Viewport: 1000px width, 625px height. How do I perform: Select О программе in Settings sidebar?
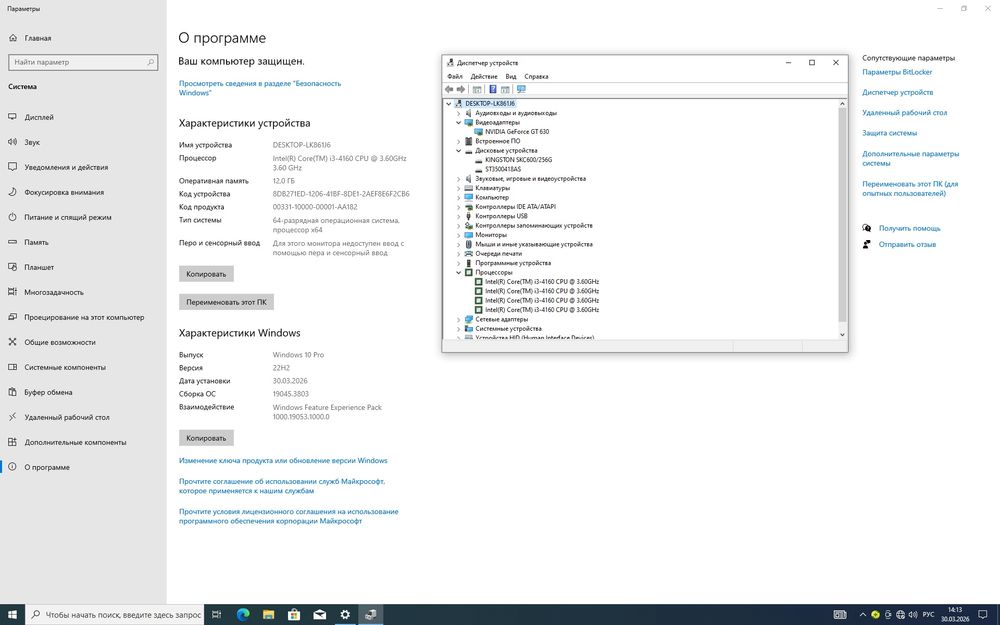click(83, 467)
